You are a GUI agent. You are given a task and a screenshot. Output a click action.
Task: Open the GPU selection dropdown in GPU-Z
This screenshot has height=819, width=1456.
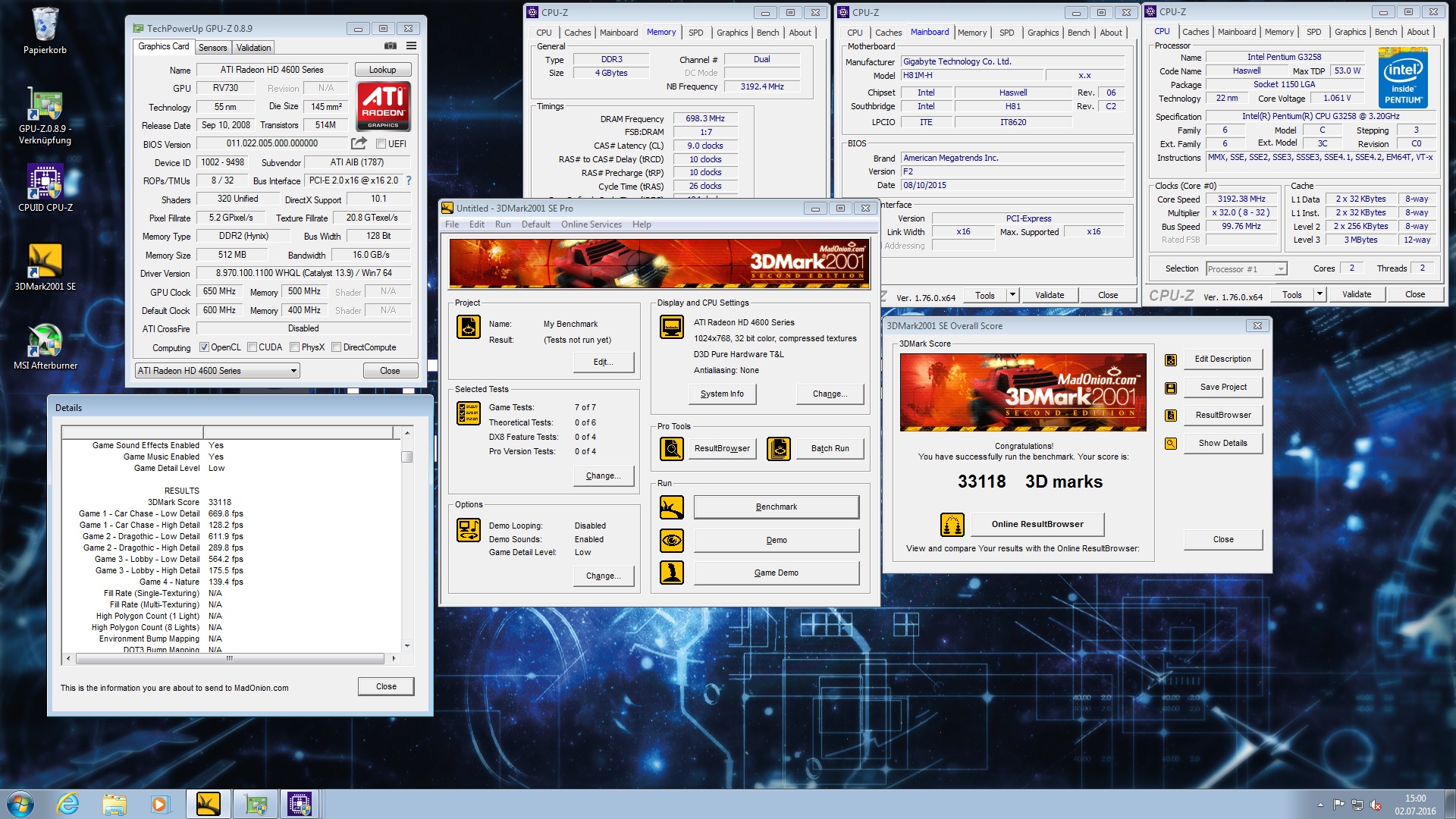217,371
